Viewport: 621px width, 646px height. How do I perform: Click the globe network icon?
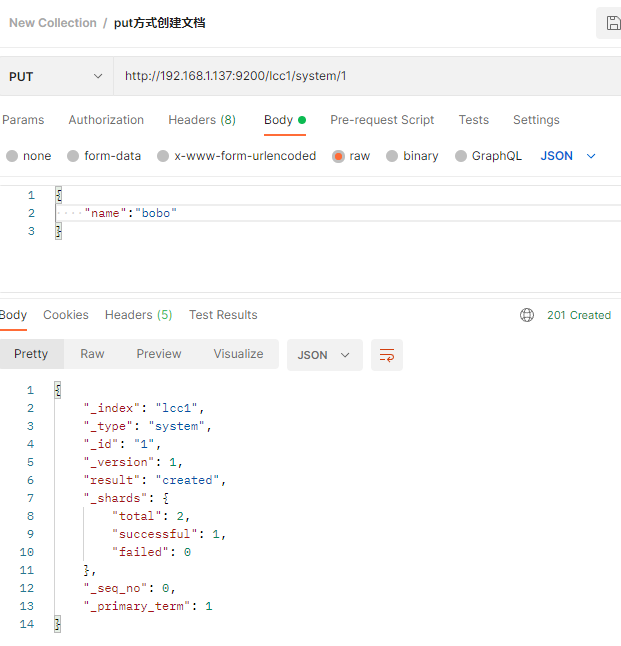point(527,315)
